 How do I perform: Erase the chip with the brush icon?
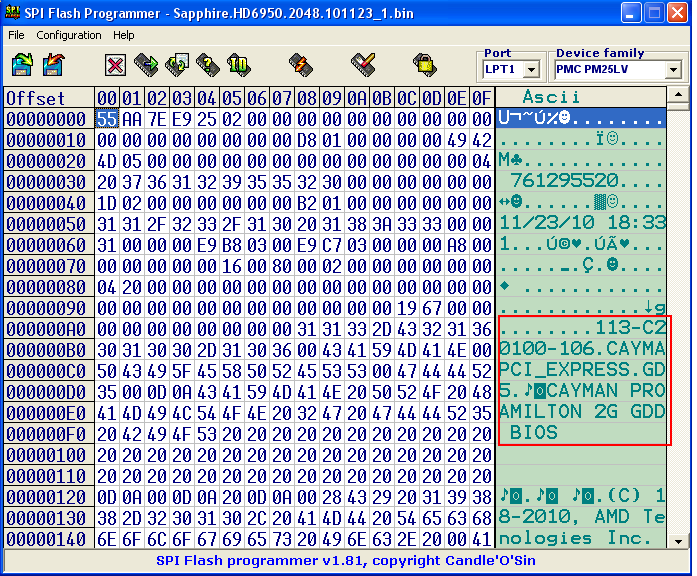(x=363, y=65)
